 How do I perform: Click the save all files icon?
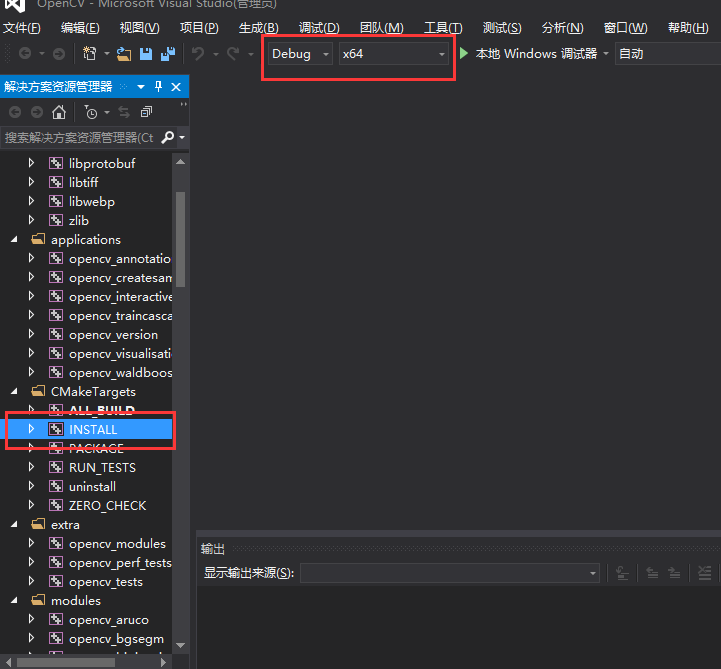coord(168,54)
